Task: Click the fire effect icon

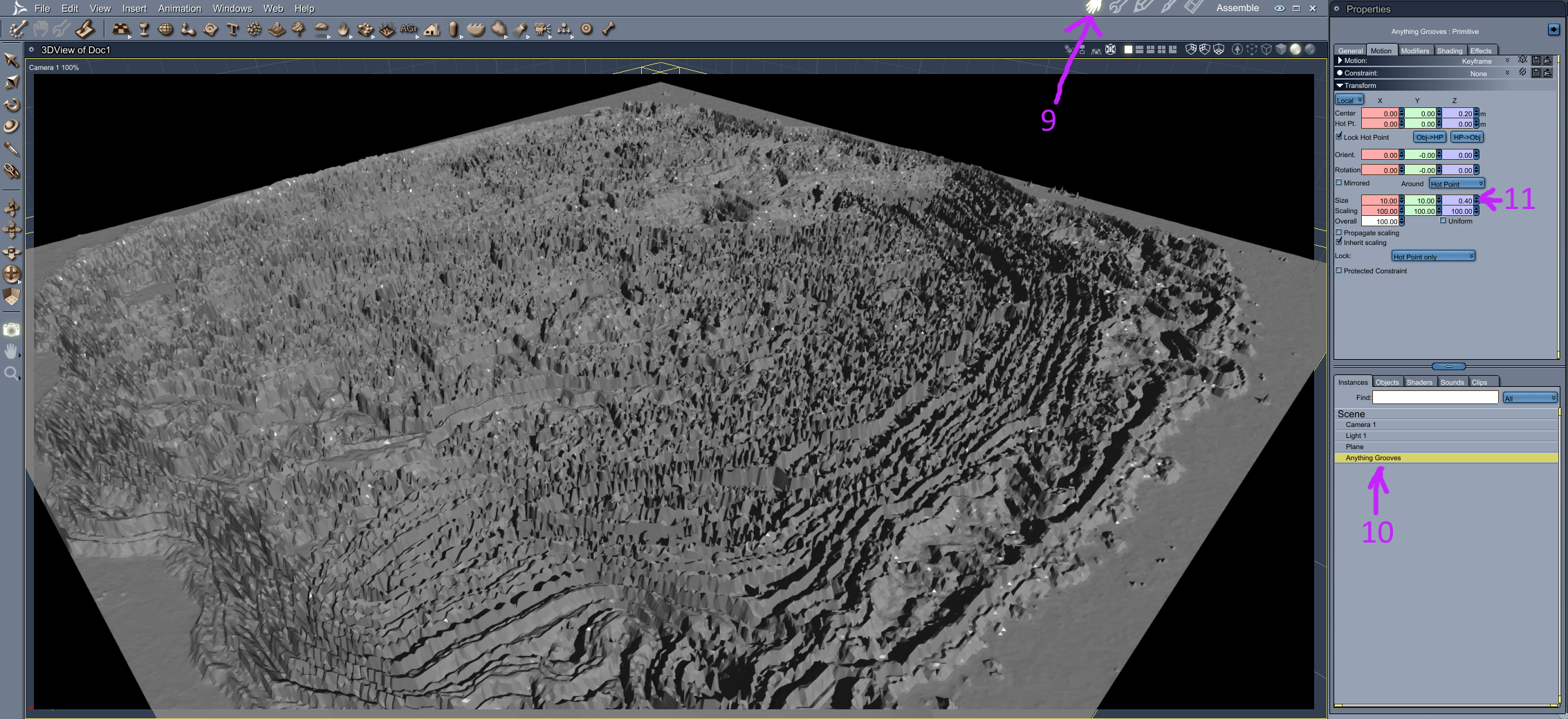Action: tap(343, 29)
